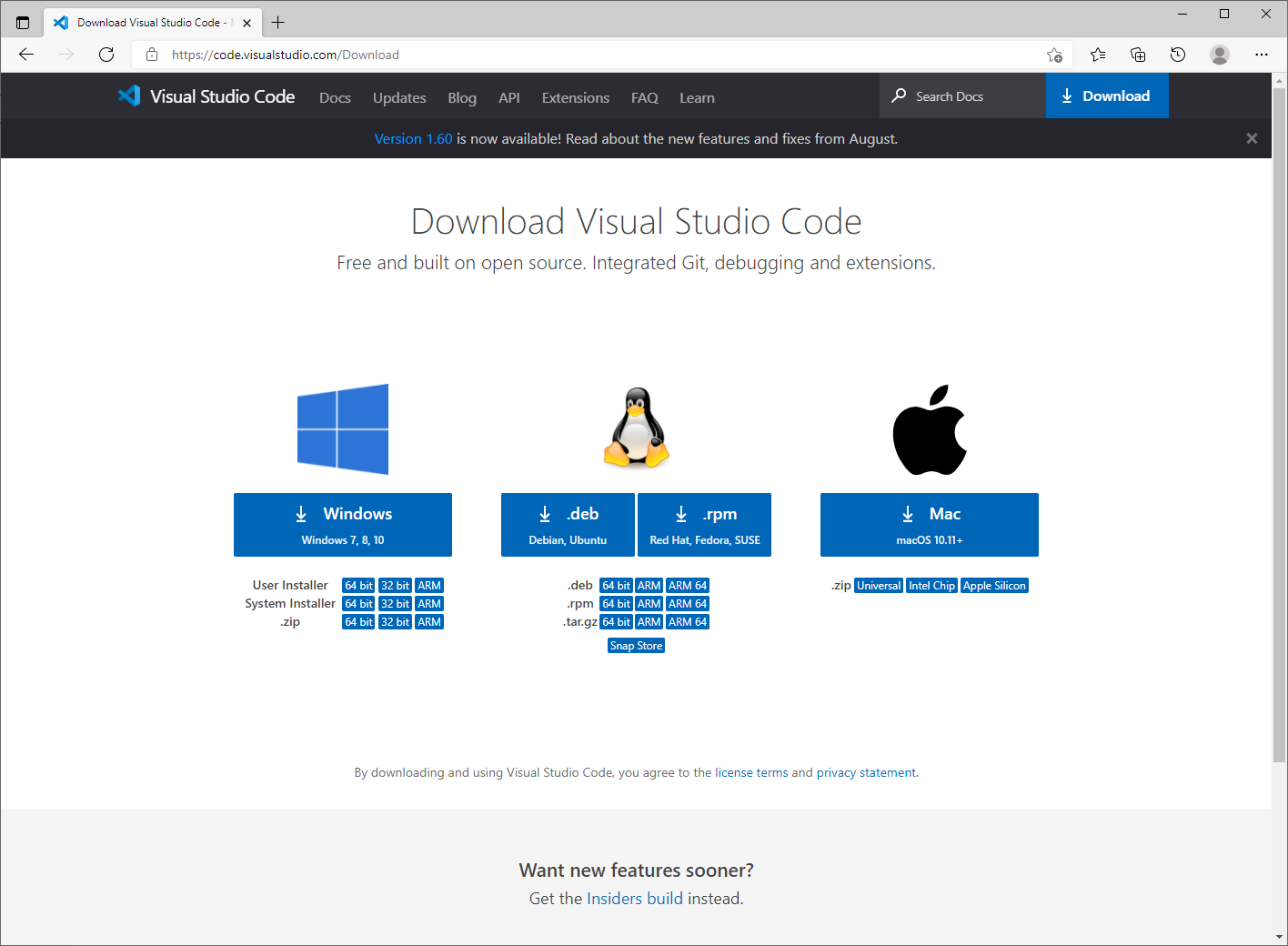Open the Snap Store link
1288x946 pixels.
click(636, 646)
